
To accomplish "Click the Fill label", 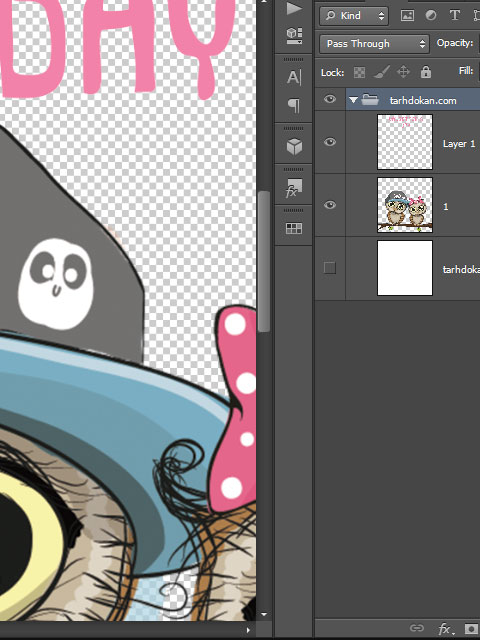I will point(466,71).
